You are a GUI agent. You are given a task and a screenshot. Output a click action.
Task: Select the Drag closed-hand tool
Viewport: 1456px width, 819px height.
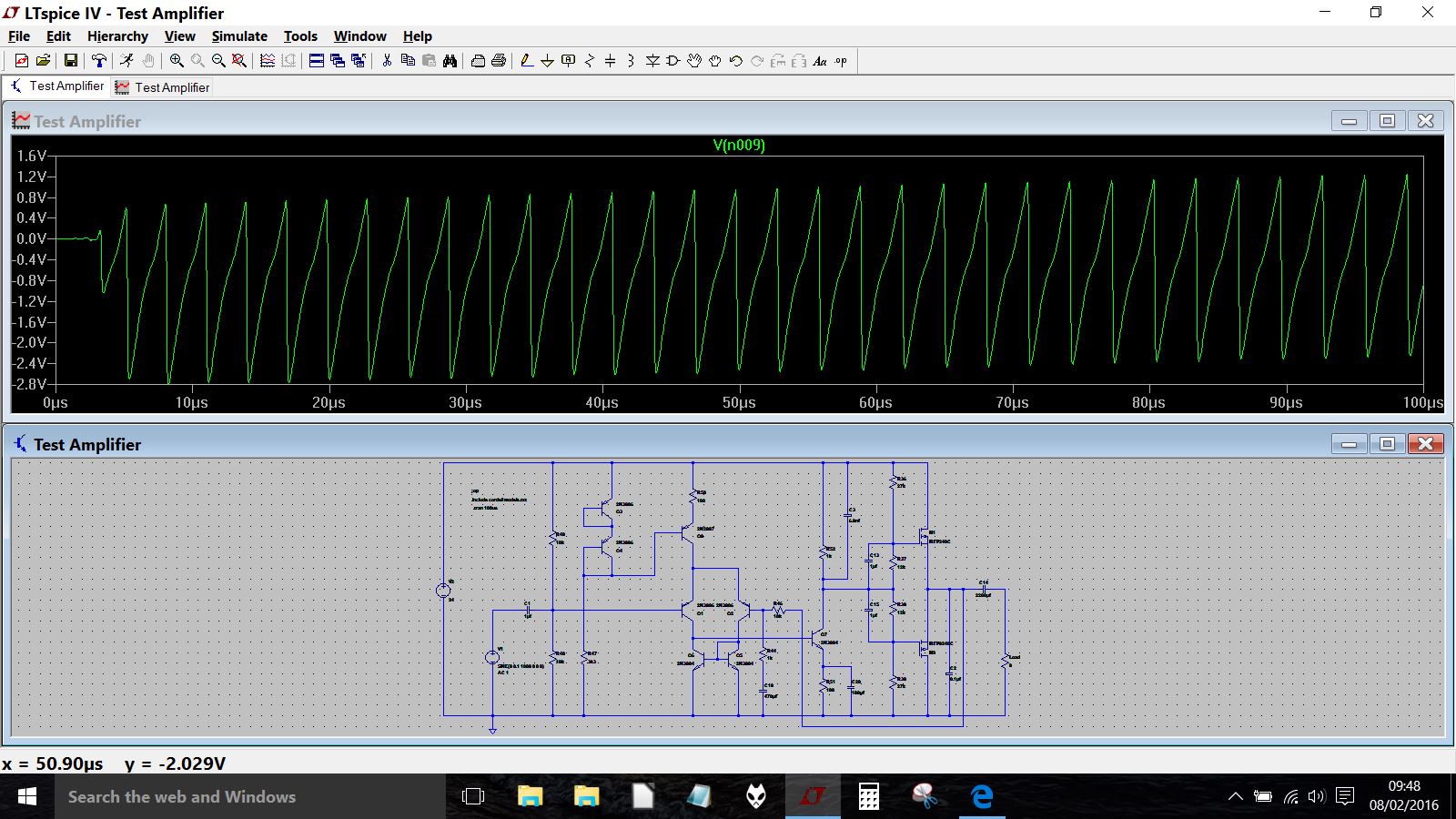point(715,61)
